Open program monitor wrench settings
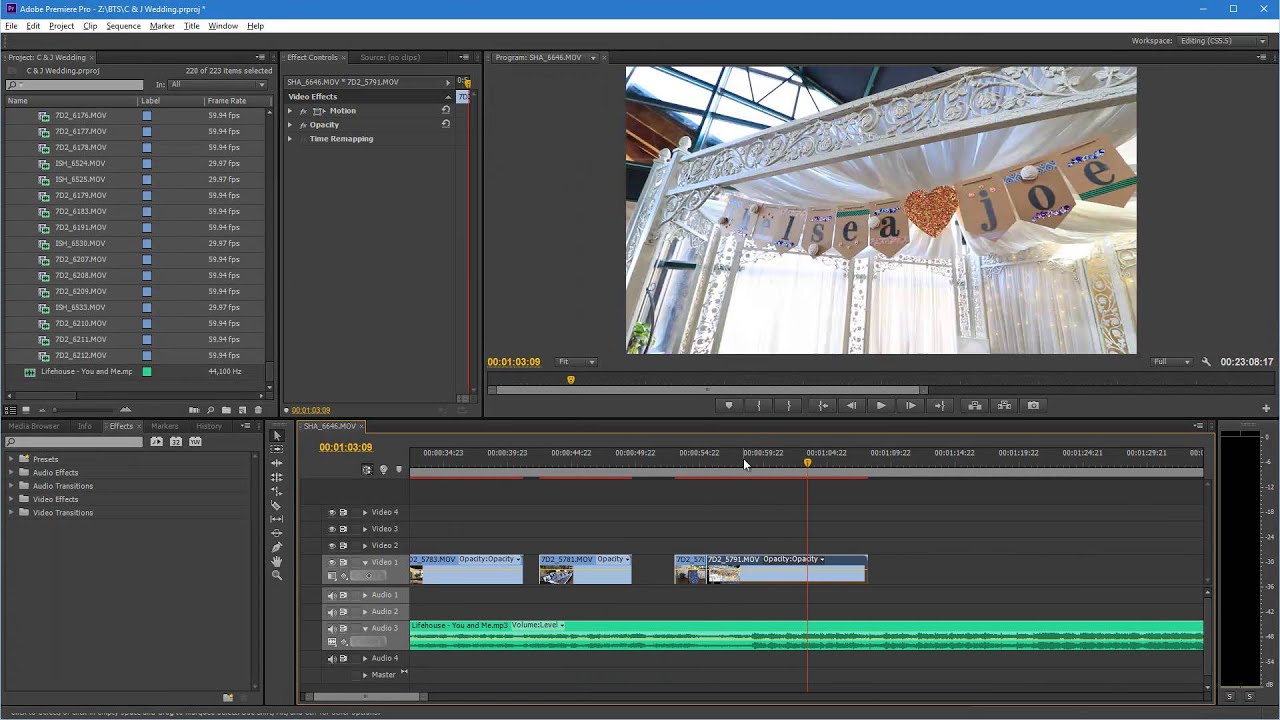 (x=1206, y=362)
